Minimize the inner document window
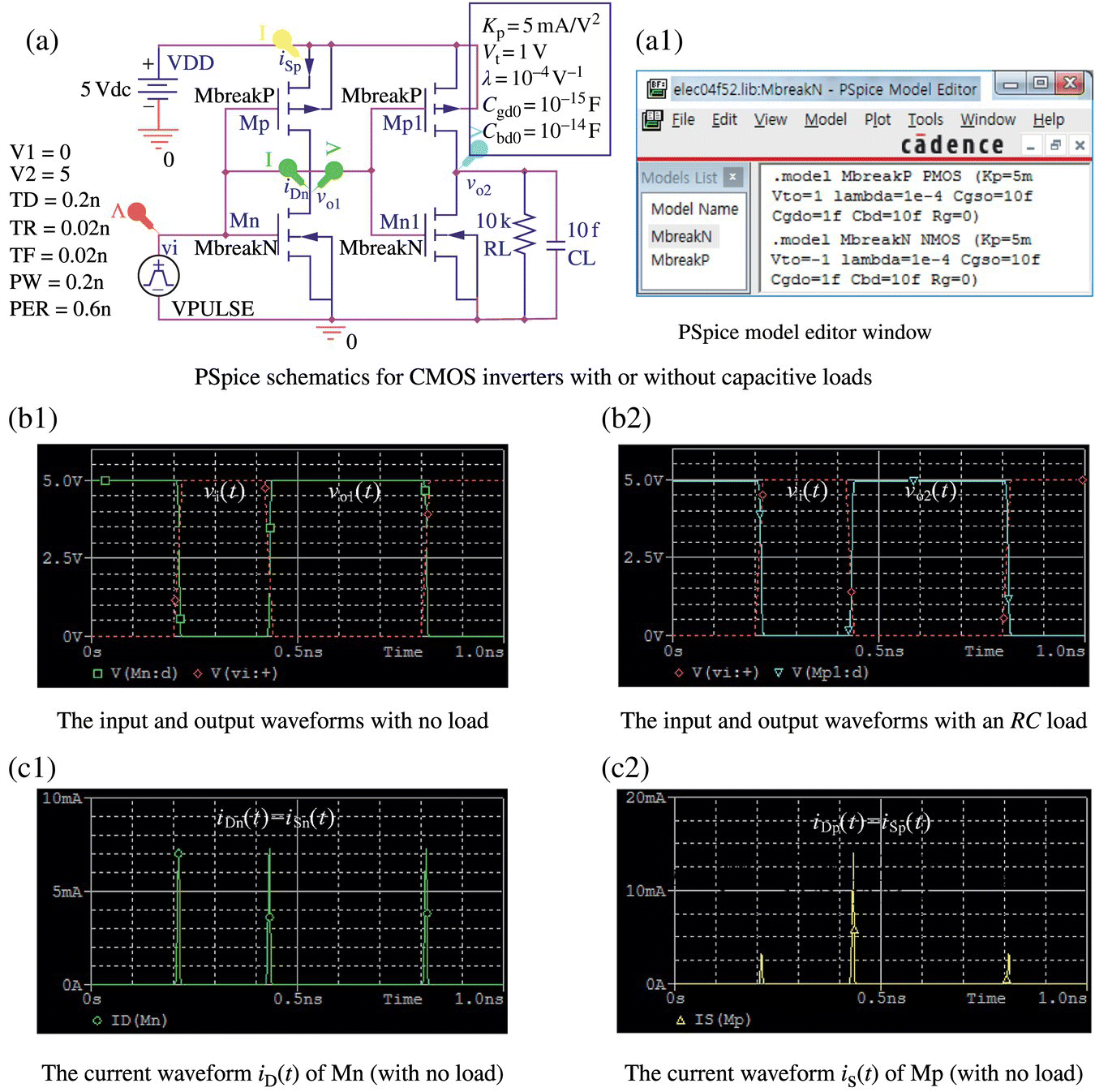1095x1092 pixels. tap(1030, 146)
